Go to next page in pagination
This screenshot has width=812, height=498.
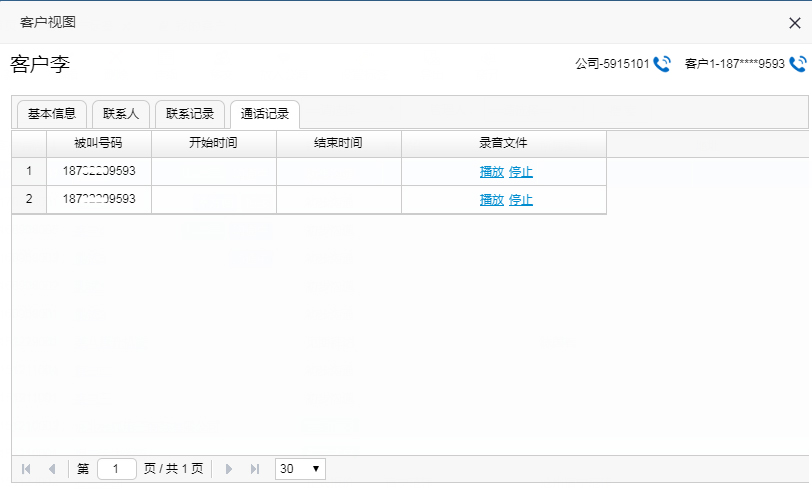pos(229,469)
